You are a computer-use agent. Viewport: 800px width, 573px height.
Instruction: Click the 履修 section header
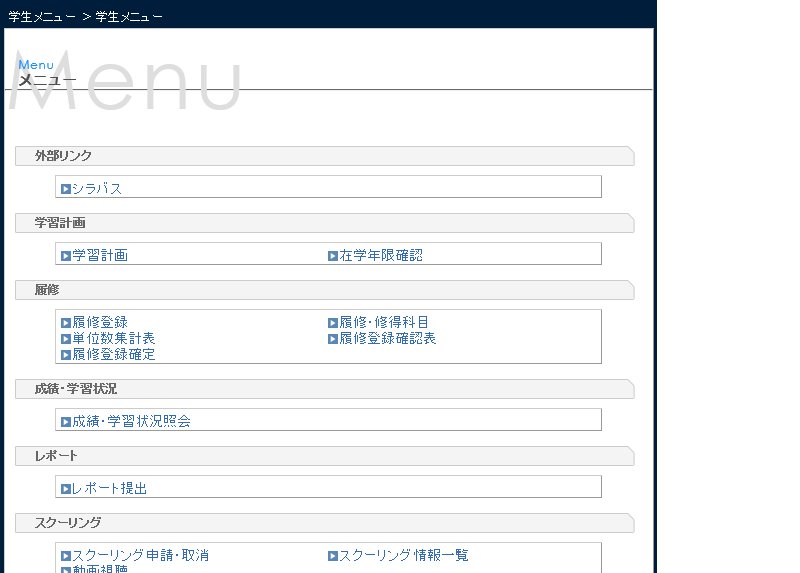(324, 290)
